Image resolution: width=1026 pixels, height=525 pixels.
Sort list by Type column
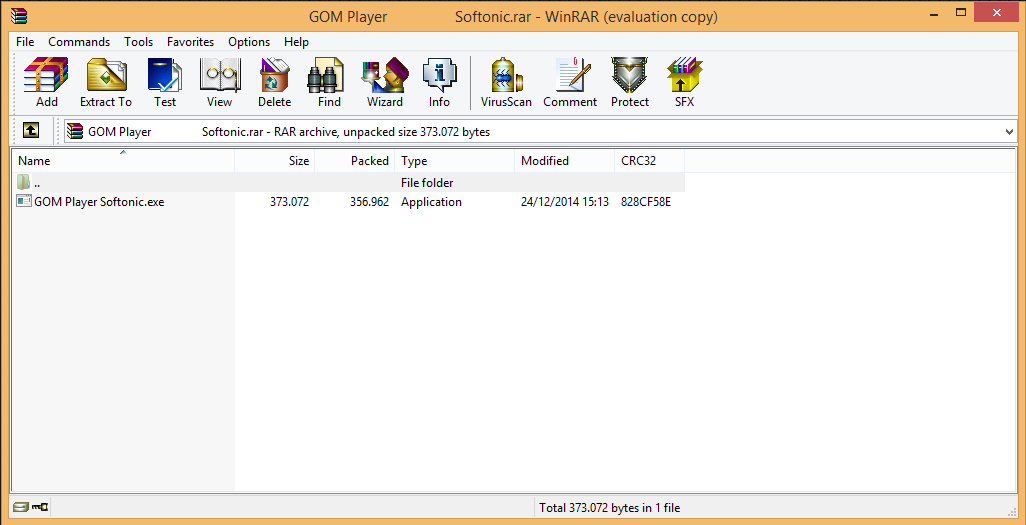[x=454, y=160]
